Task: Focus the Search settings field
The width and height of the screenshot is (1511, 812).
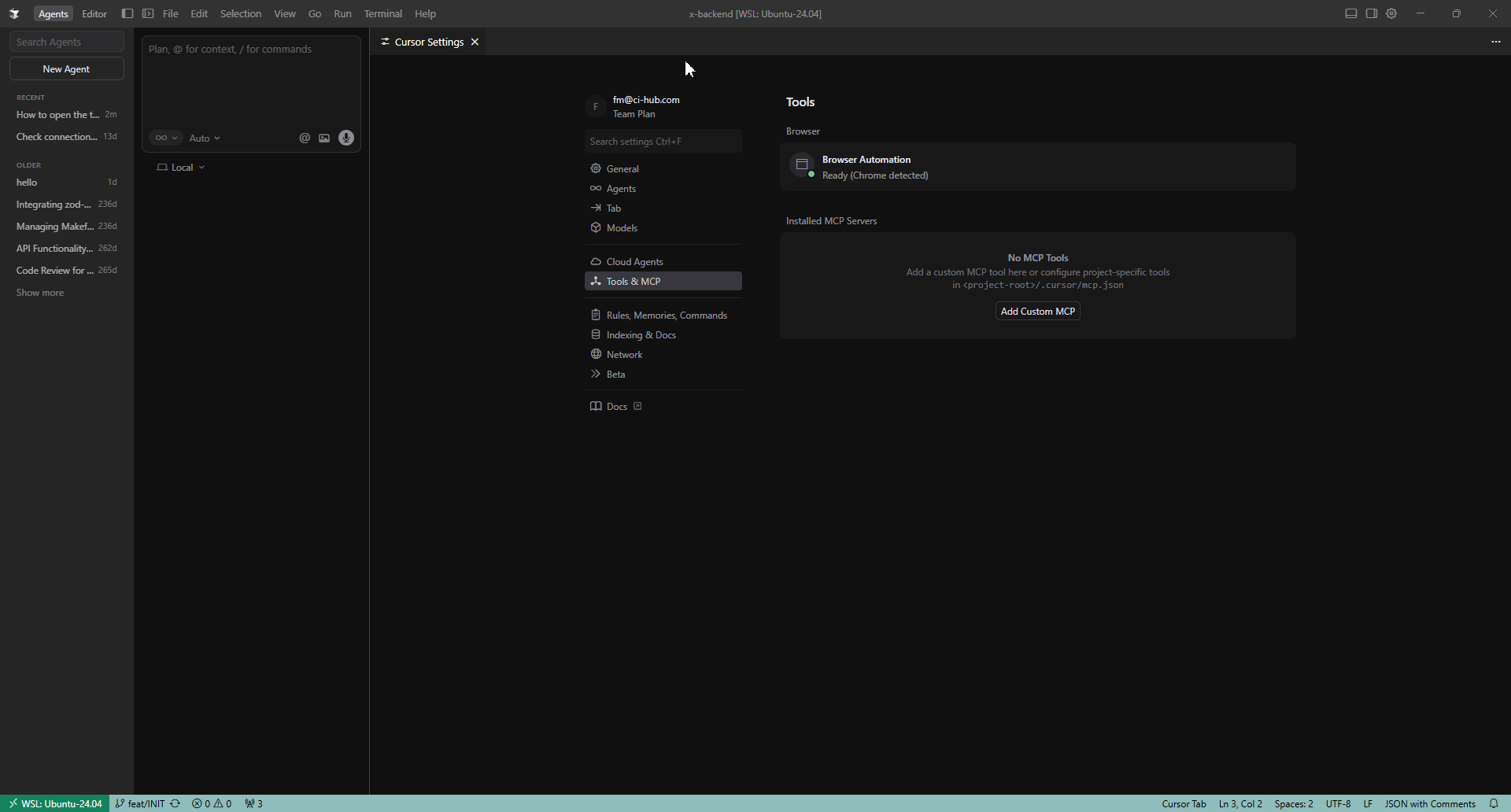Action: [x=663, y=142]
